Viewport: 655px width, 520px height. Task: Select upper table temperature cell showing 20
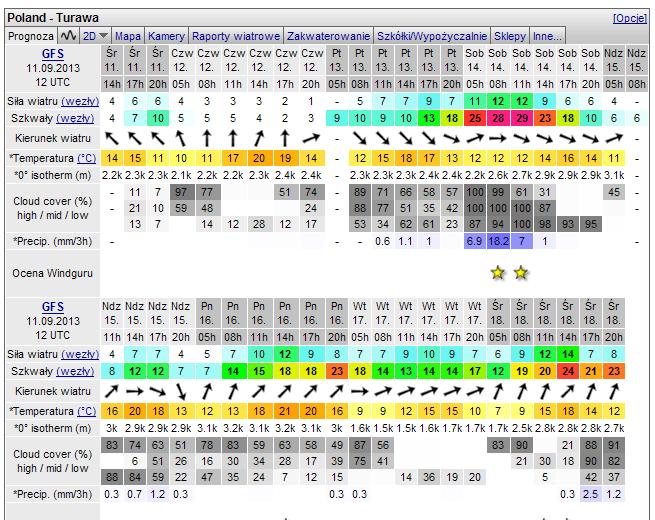click(x=259, y=158)
